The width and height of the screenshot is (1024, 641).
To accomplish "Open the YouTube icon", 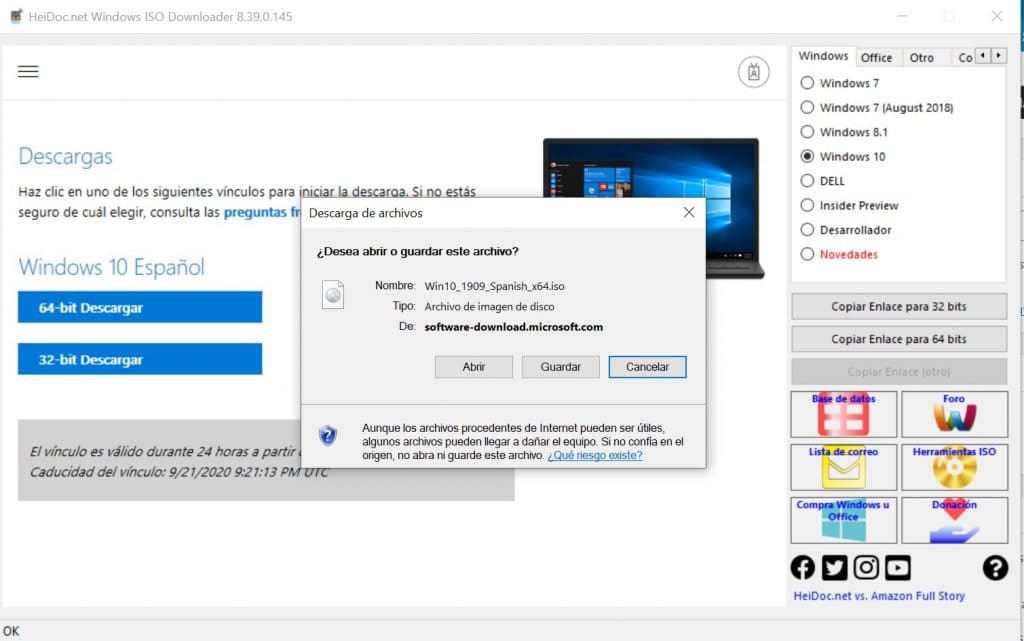I will click(898, 568).
